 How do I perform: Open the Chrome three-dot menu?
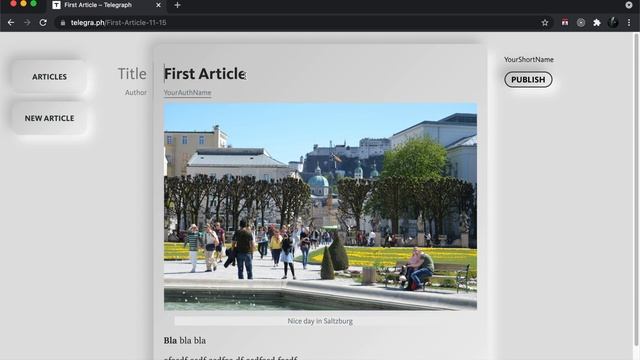tap(629, 23)
